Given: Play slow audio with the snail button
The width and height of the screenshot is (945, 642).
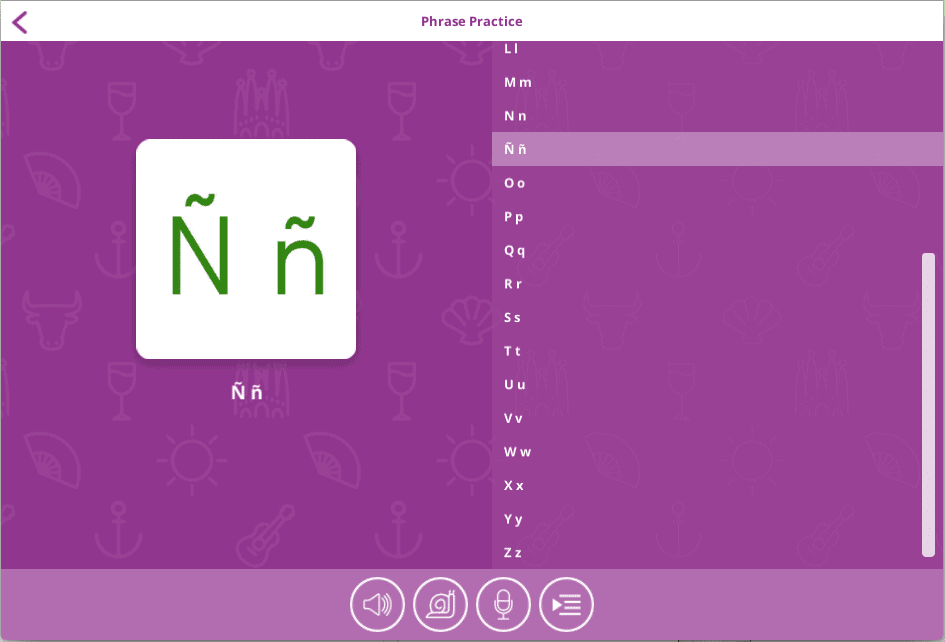Looking at the screenshot, I should [441, 604].
